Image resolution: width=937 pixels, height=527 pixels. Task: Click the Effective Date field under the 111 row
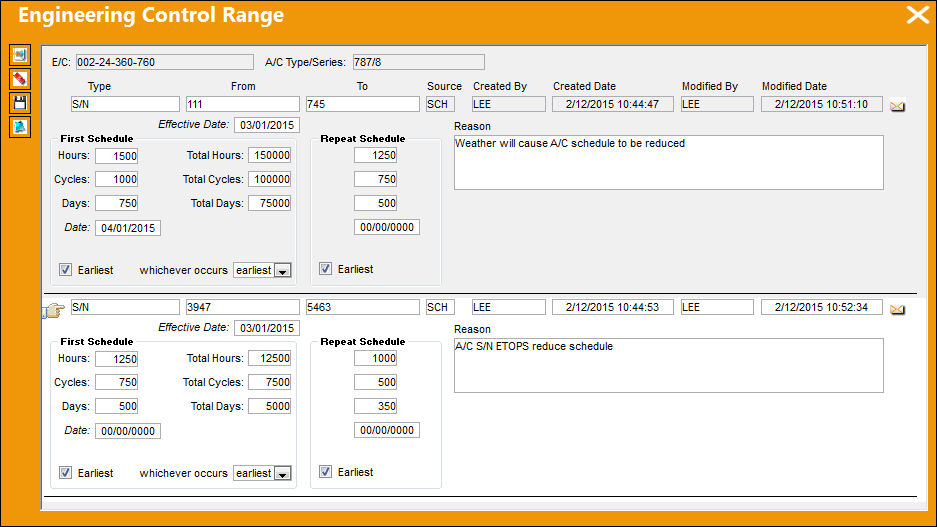click(x=267, y=125)
